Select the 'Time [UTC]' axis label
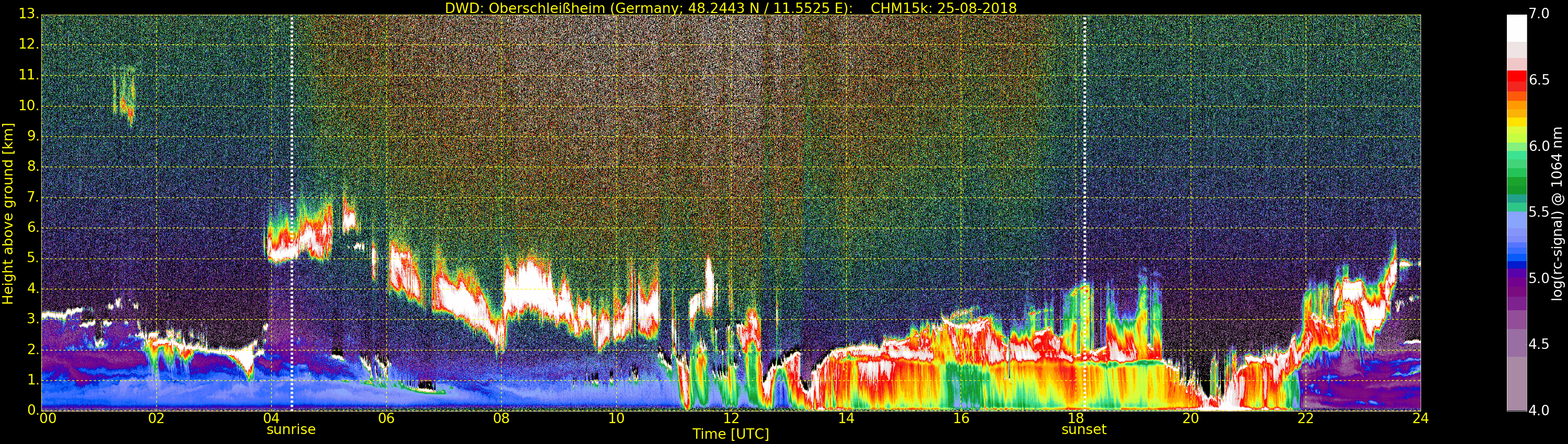This screenshot has height=444, width=1568. tap(731, 434)
